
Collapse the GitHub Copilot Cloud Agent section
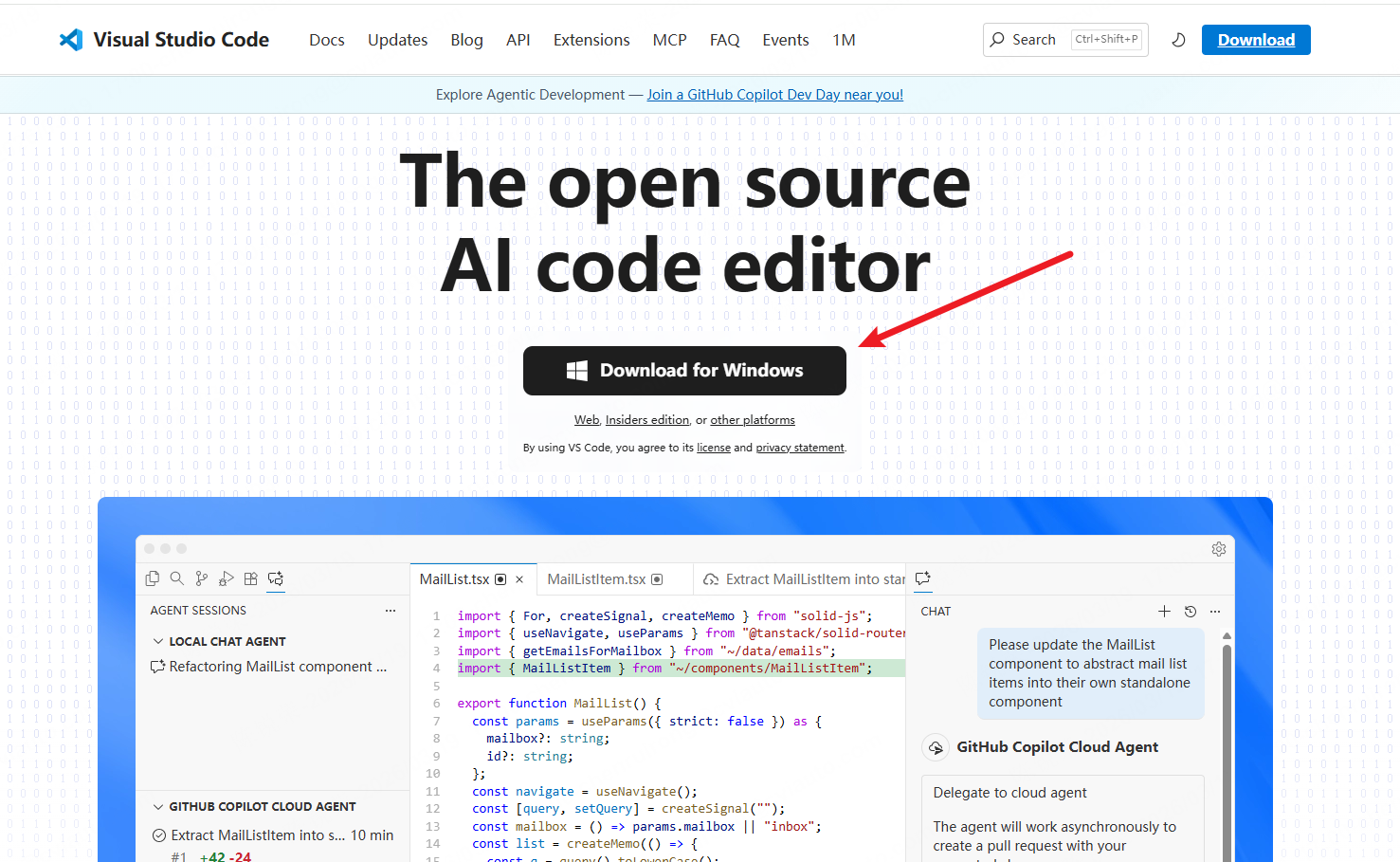(x=158, y=807)
